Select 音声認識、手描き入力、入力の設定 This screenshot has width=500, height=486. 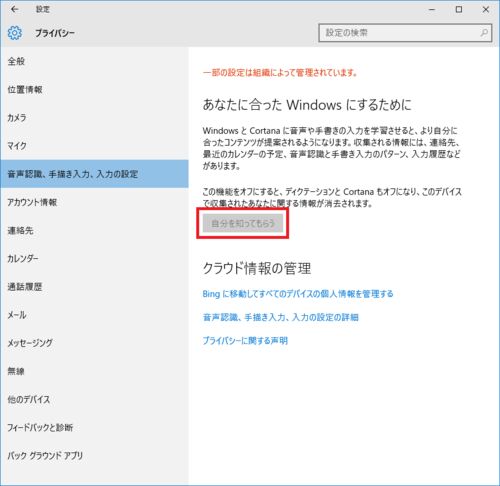(x=94, y=174)
